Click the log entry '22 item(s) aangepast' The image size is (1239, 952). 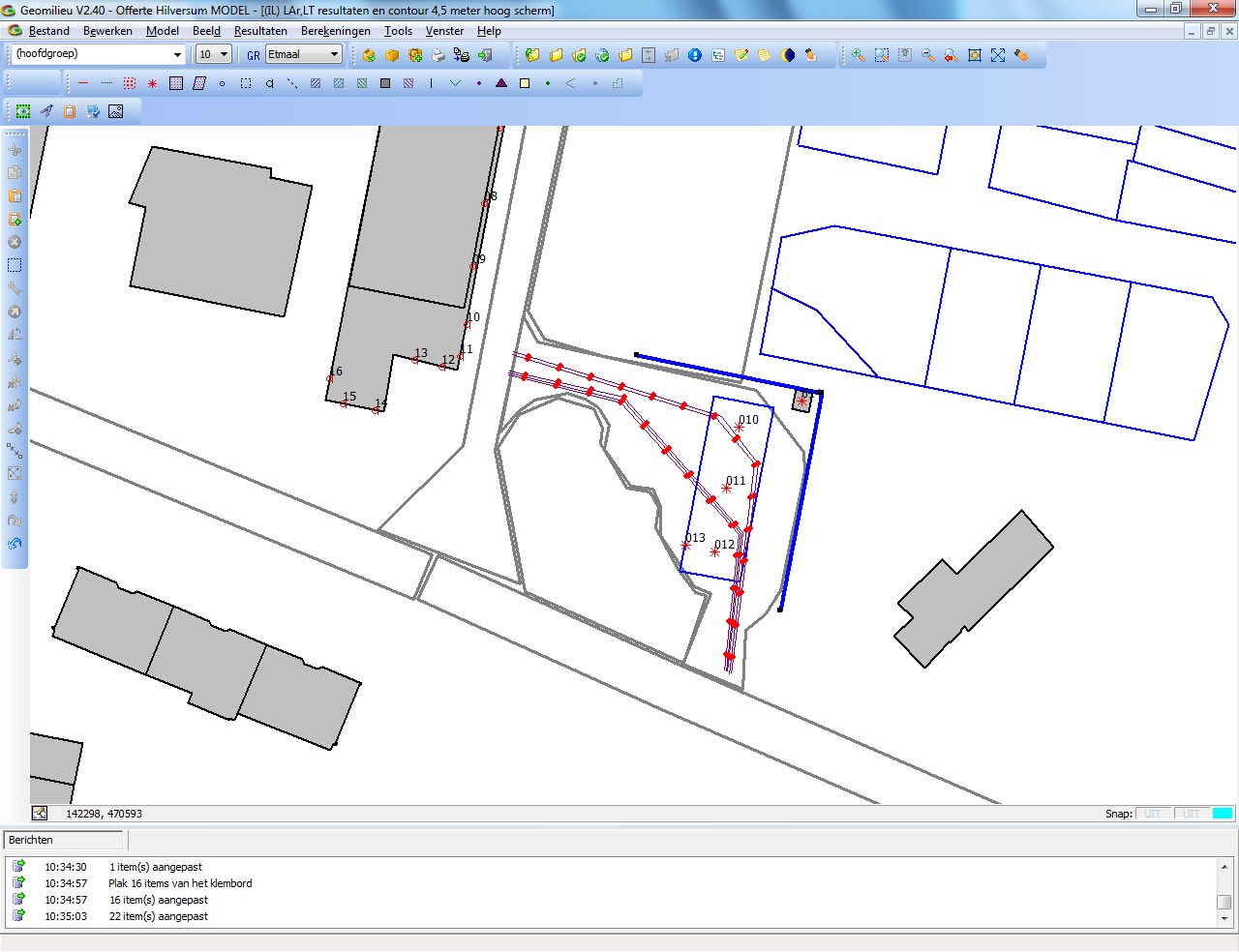[159, 916]
